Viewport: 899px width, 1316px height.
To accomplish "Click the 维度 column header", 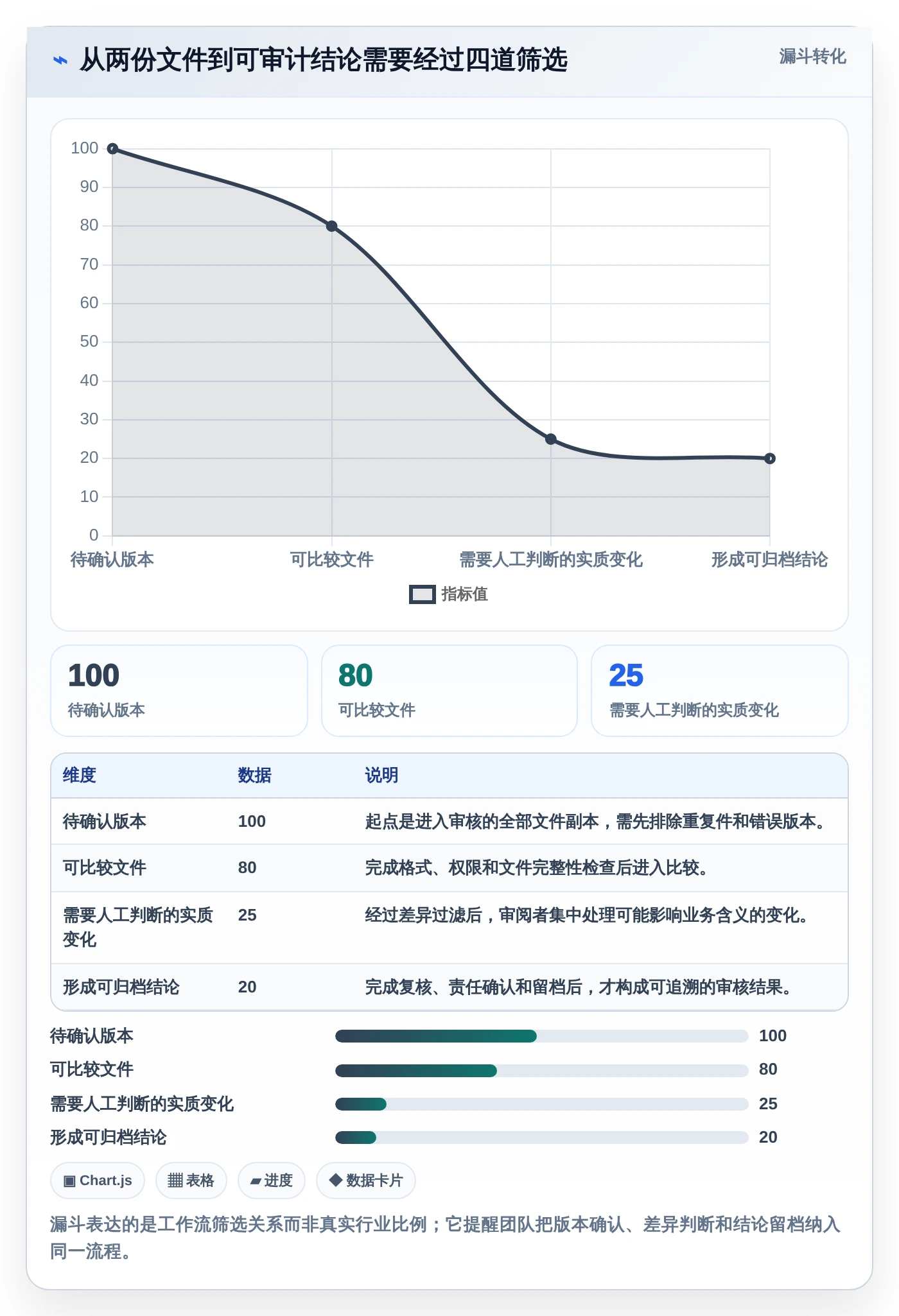I will point(80,775).
